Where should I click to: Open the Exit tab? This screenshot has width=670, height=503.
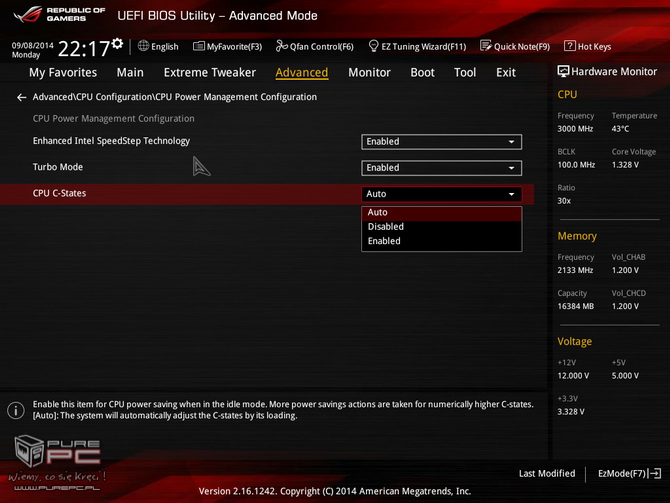tap(506, 73)
